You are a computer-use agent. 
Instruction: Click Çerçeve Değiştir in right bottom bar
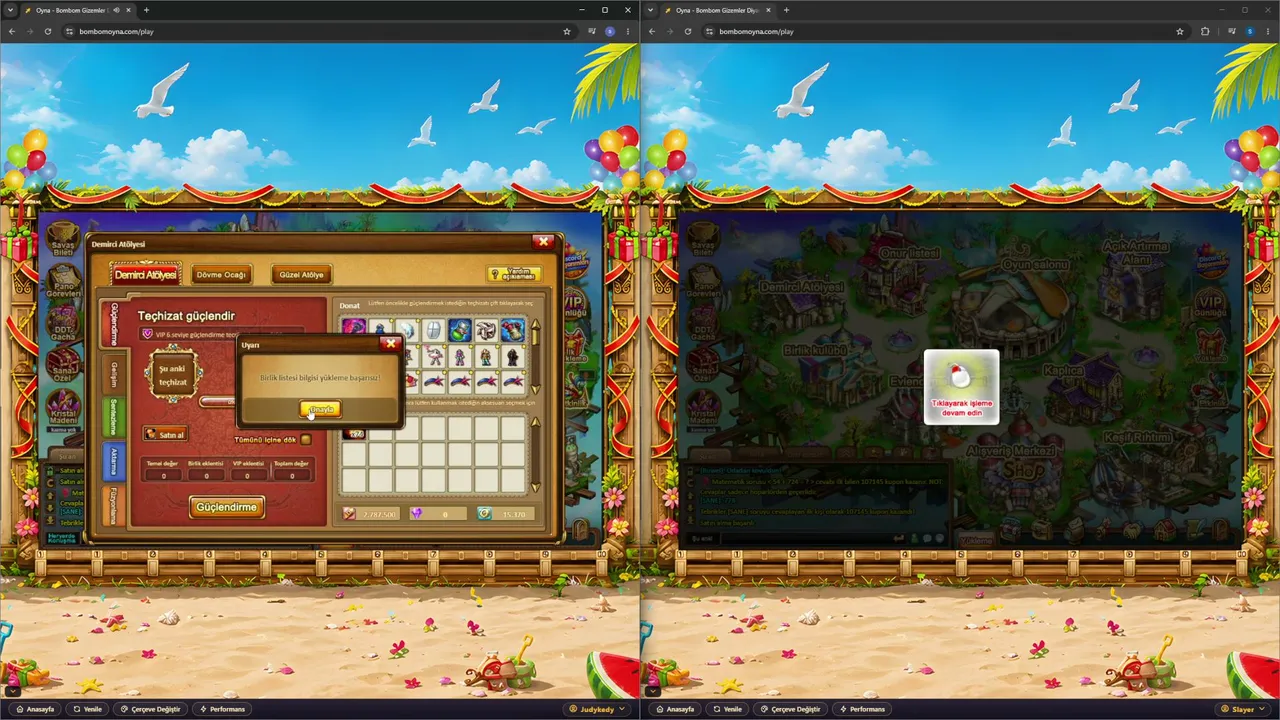[790, 709]
